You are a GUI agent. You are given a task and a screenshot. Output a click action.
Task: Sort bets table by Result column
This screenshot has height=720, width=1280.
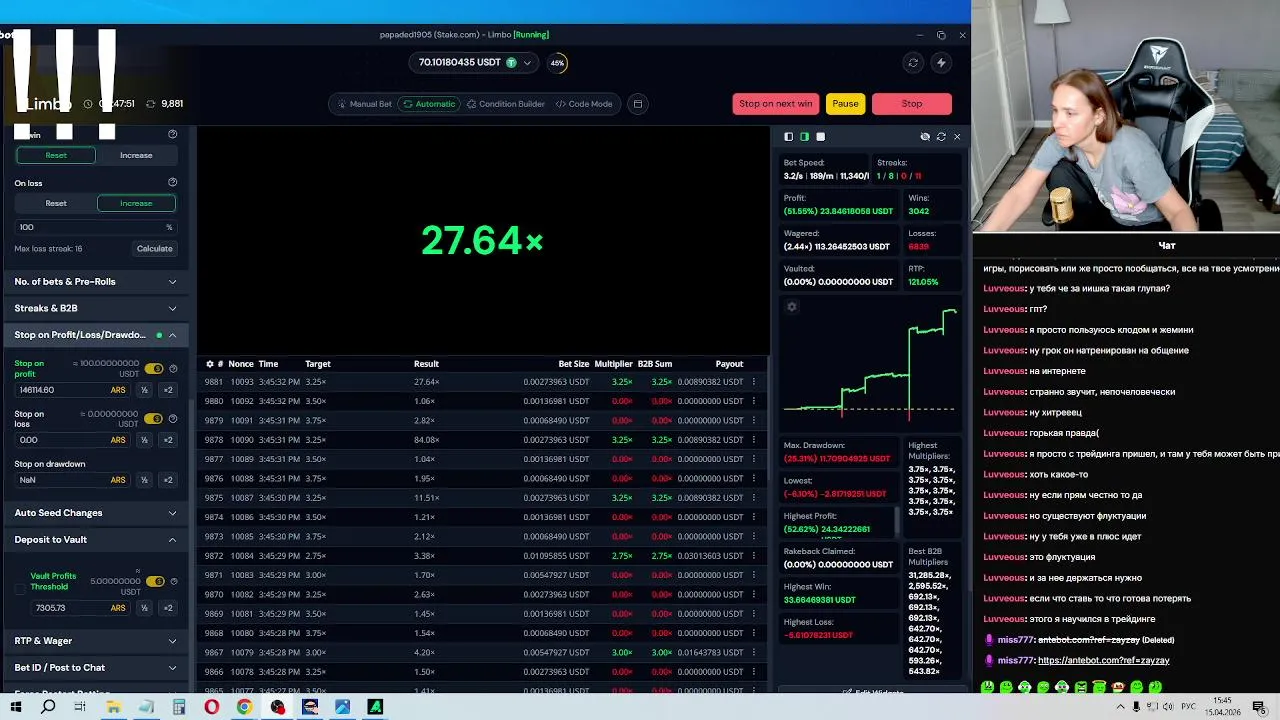tap(426, 364)
